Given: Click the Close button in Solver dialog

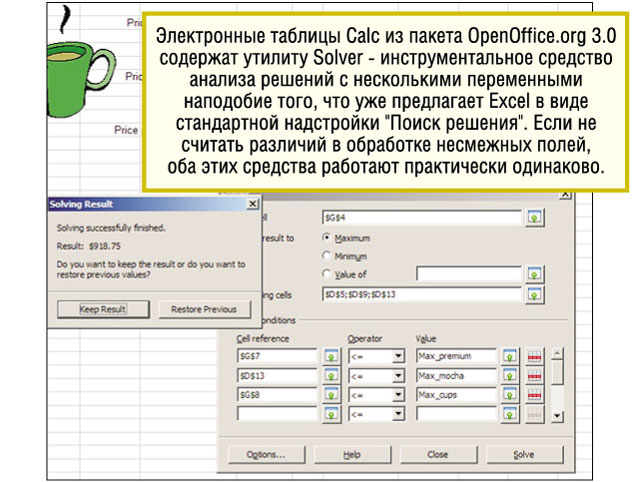Looking at the screenshot, I should 438,454.
